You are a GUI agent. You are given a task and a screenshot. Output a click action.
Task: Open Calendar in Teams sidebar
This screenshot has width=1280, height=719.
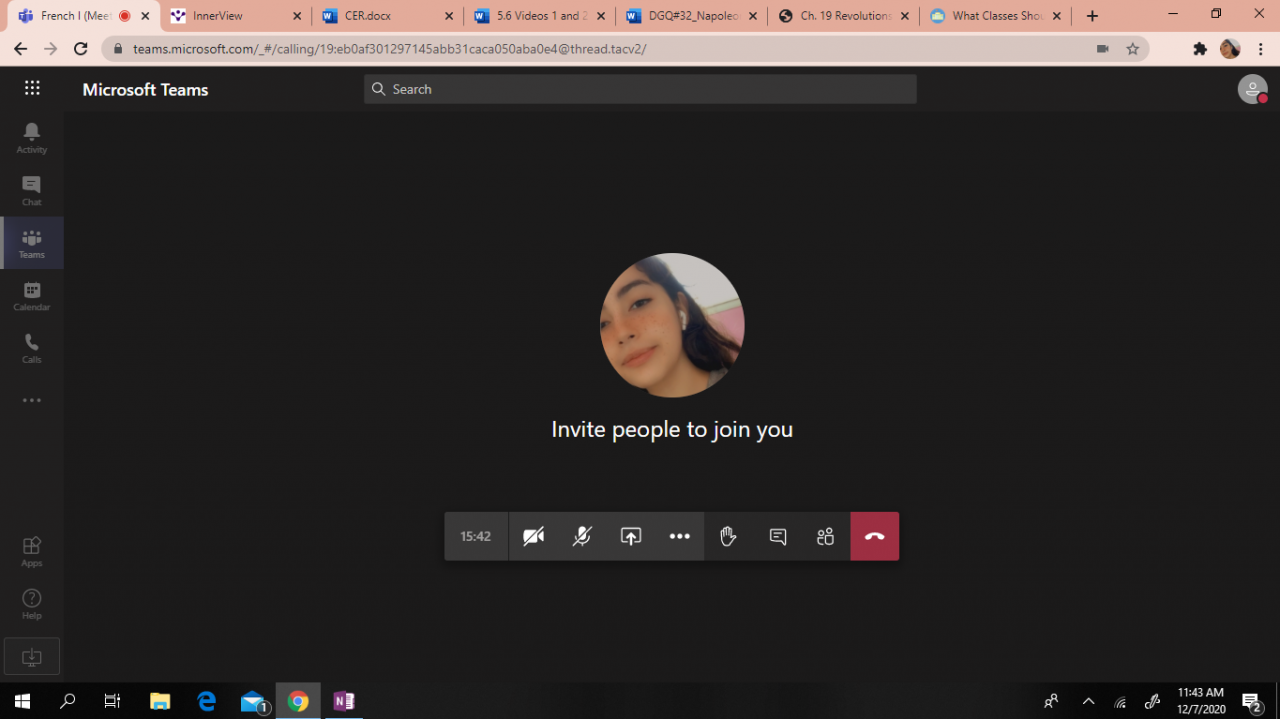(32, 296)
